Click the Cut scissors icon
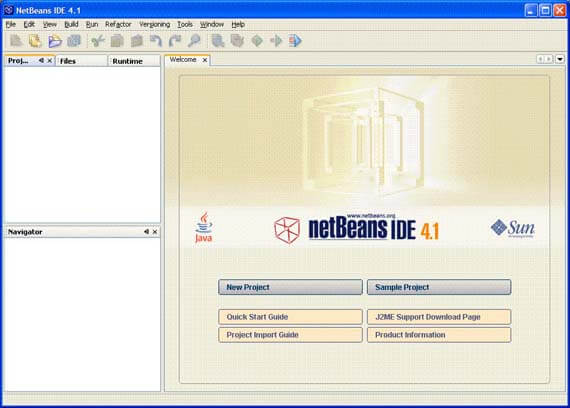This screenshot has width=570, height=408. [x=98, y=41]
